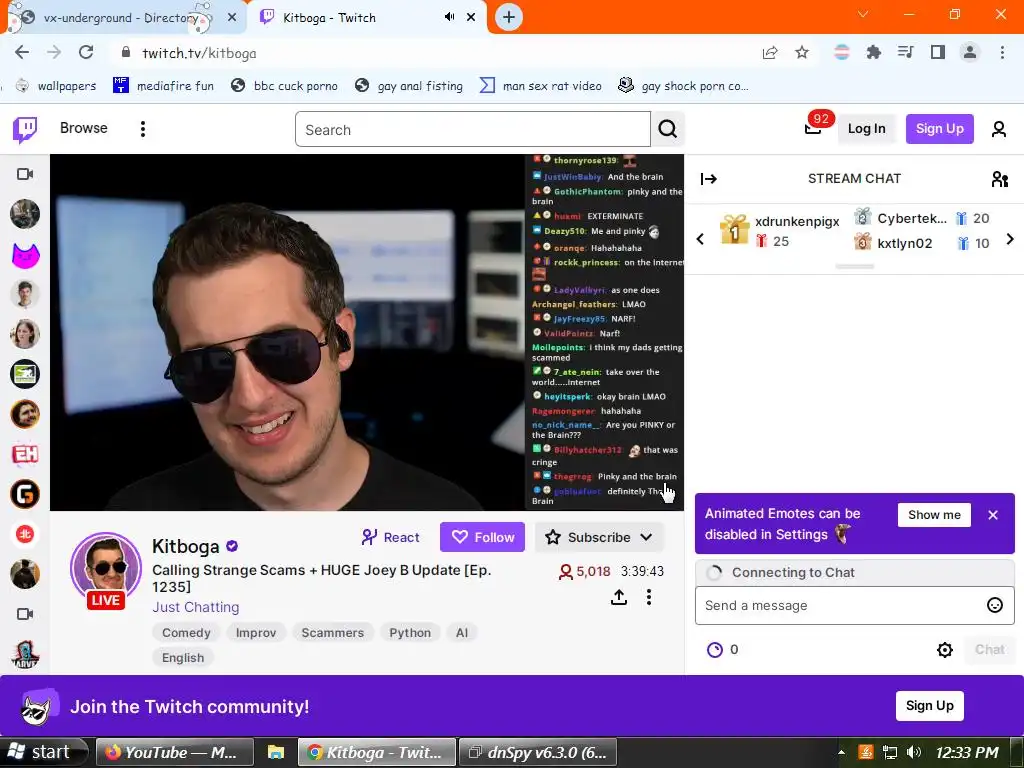This screenshot has height=768, width=1024.
Task: Show previous gift leaderboard entries
Action: [700, 239]
